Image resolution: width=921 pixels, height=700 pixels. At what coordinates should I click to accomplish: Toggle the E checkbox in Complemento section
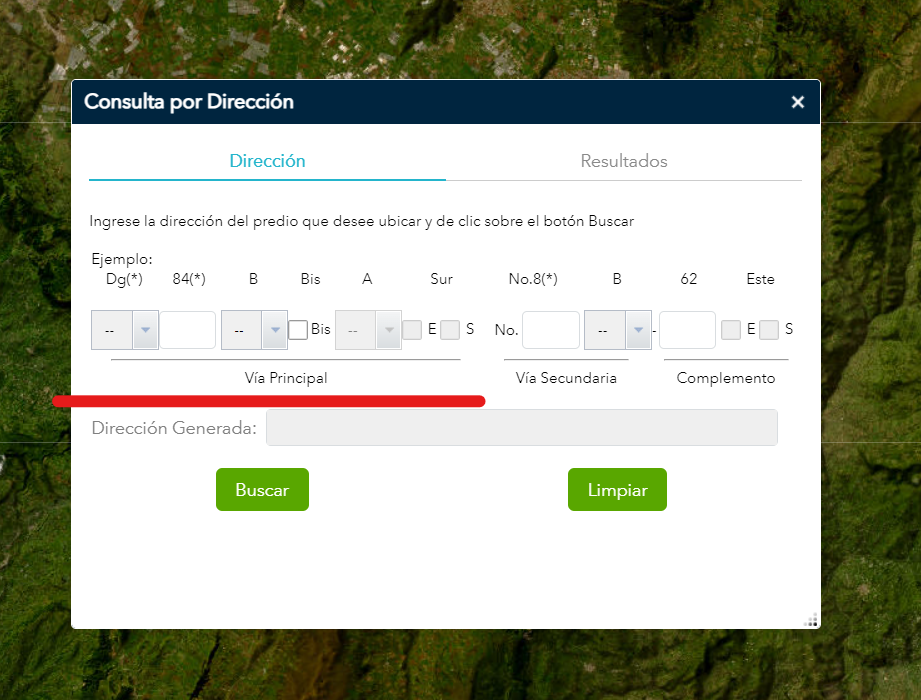731,330
